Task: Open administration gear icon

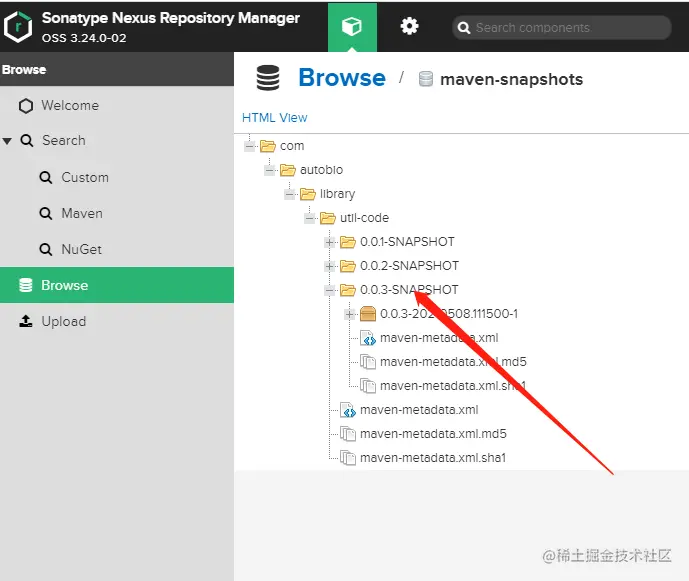Action: pyautogui.click(x=409, y=26)
